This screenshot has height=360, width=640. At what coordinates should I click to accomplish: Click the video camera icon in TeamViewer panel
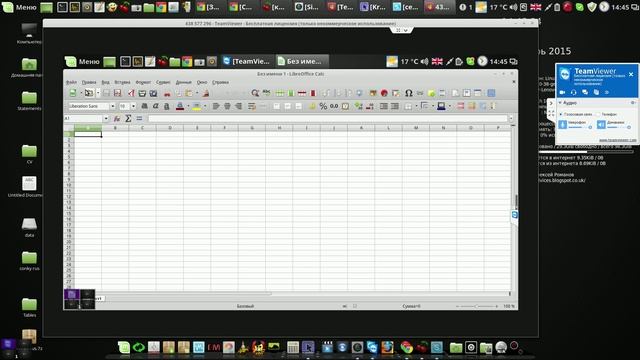[562, 92]
